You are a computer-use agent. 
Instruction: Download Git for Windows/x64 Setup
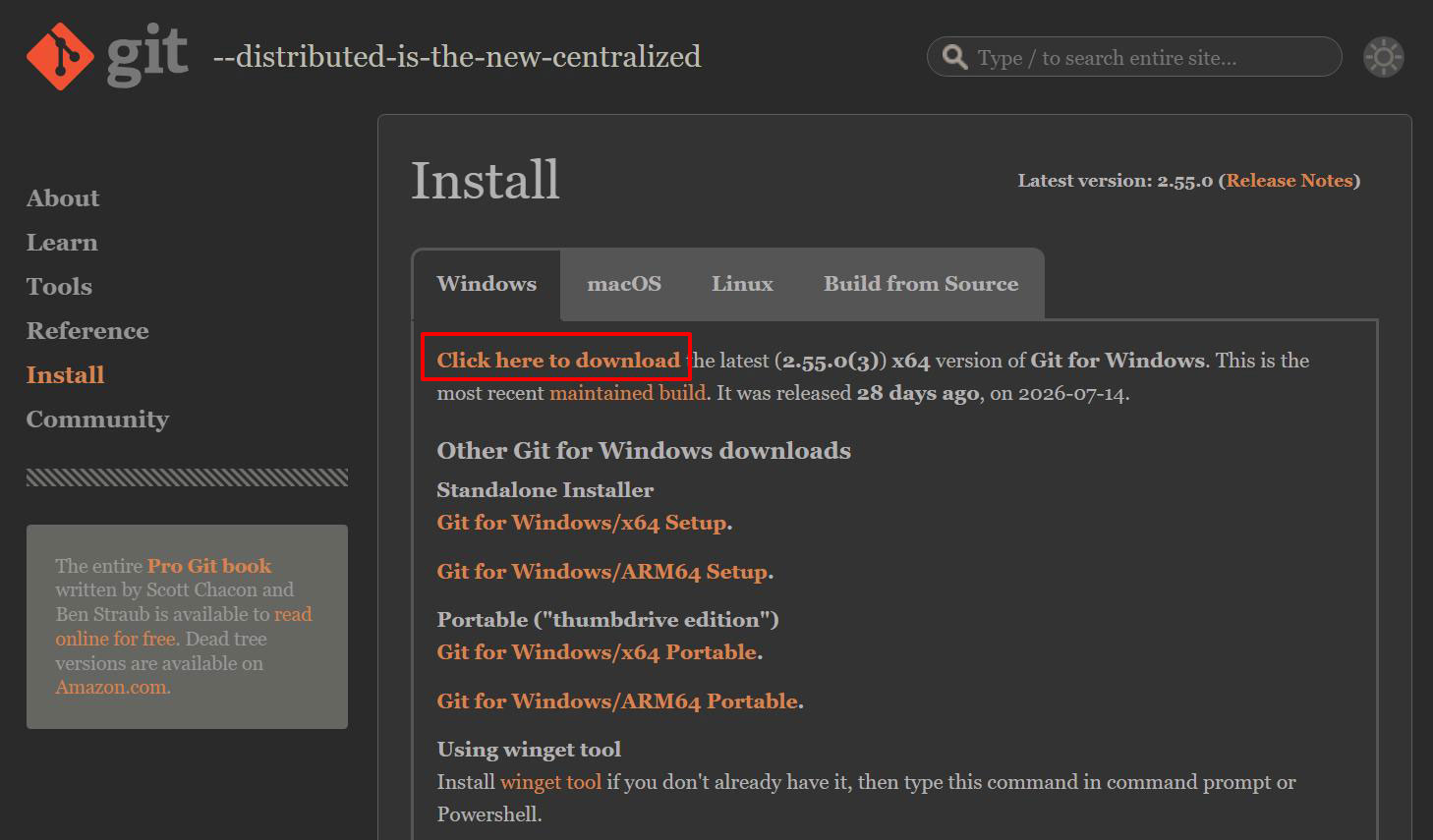point(583,523)
